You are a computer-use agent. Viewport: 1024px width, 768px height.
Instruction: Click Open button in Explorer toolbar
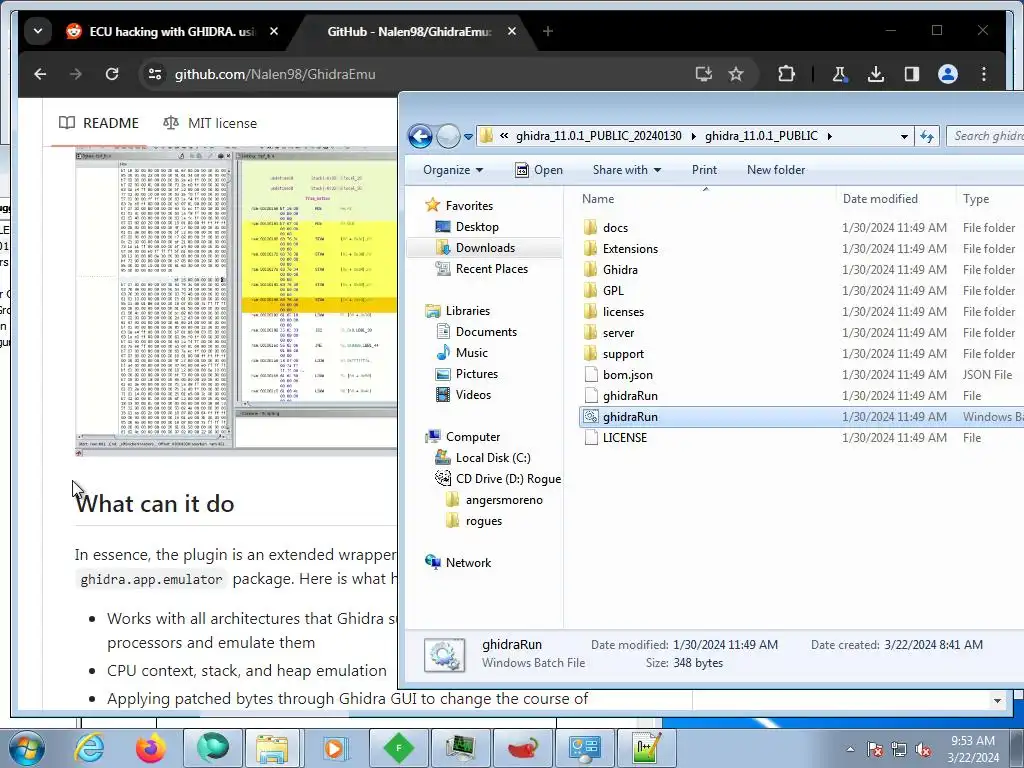tap(539, 170)
